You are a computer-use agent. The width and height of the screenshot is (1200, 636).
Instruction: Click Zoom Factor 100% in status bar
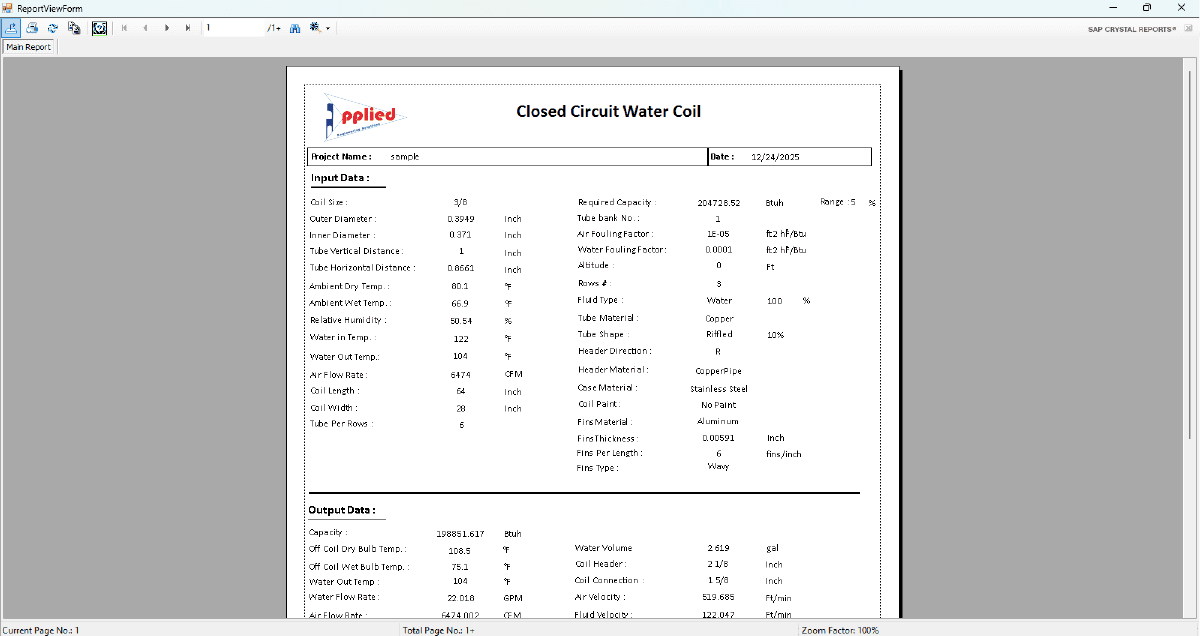[839, 630]
